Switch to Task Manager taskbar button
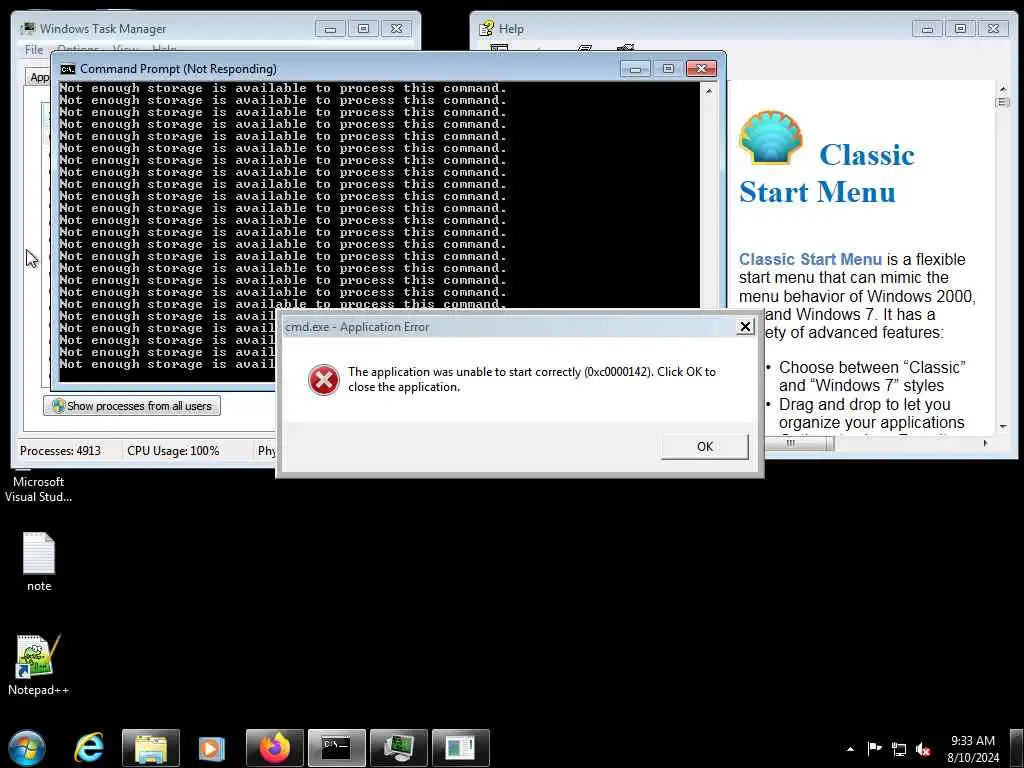 pos(398,748)
